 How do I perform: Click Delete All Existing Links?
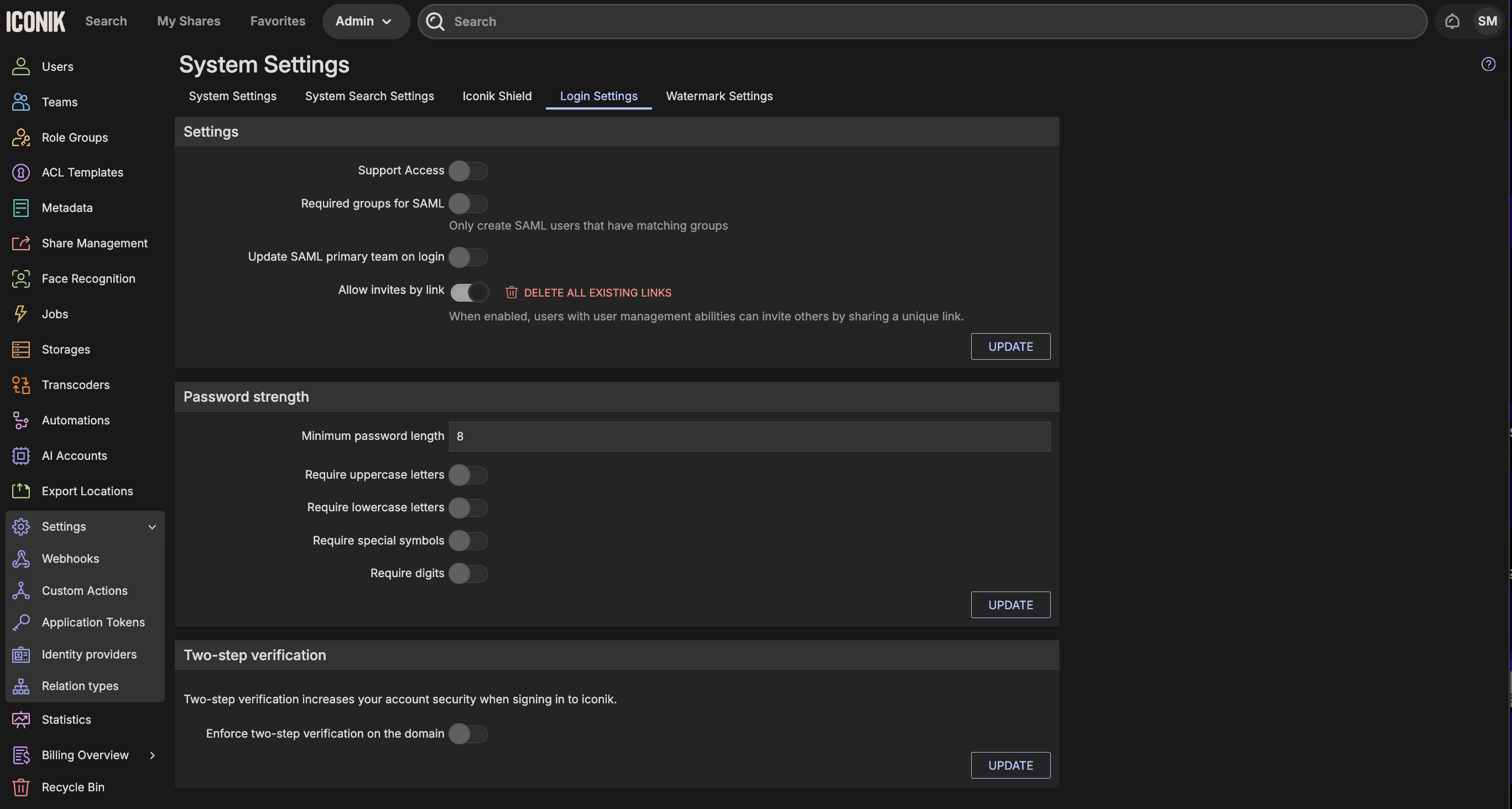[589, 292]
